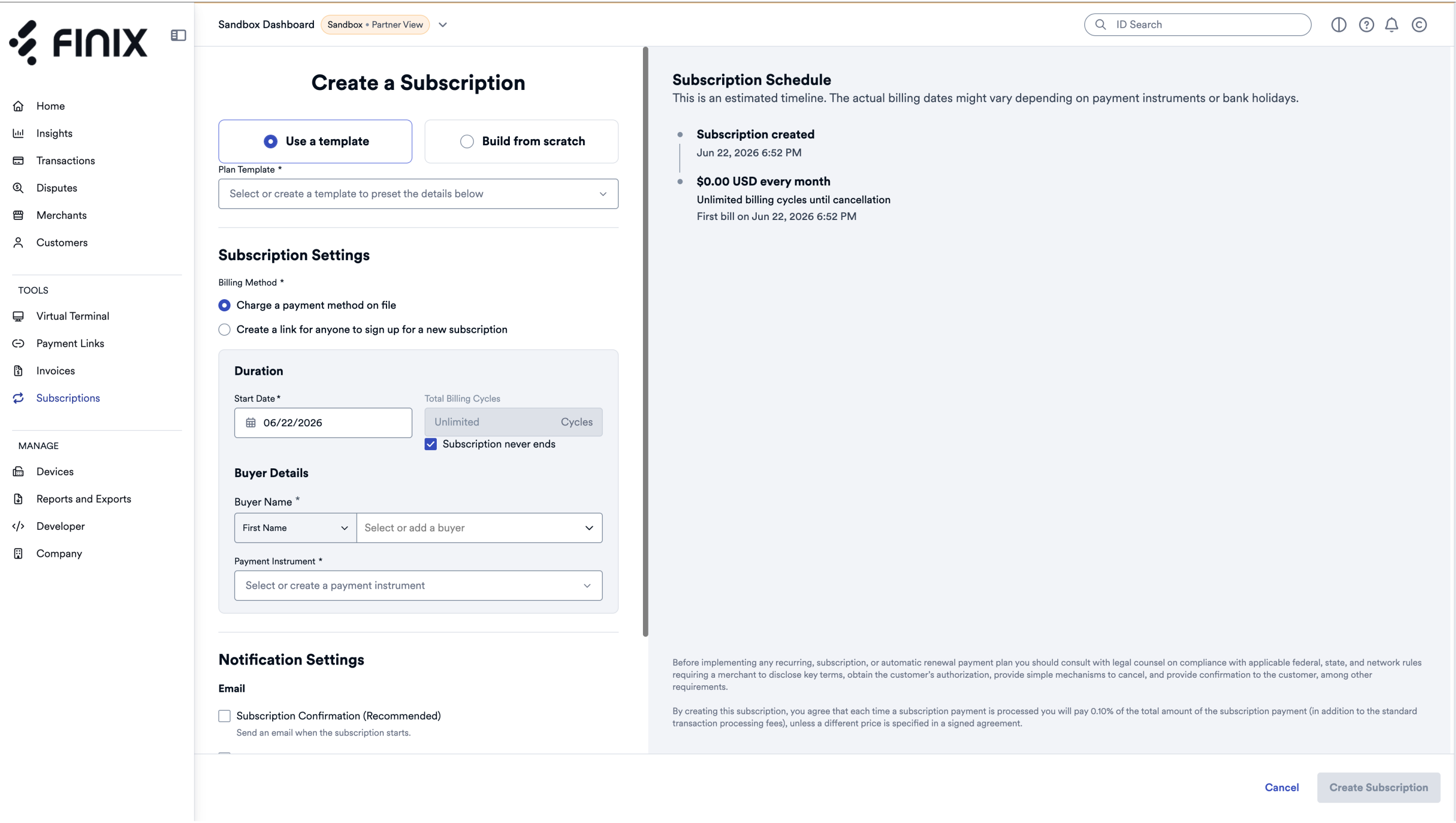
Task: Click the Devices terminal icon
Action: coord(18,471)
